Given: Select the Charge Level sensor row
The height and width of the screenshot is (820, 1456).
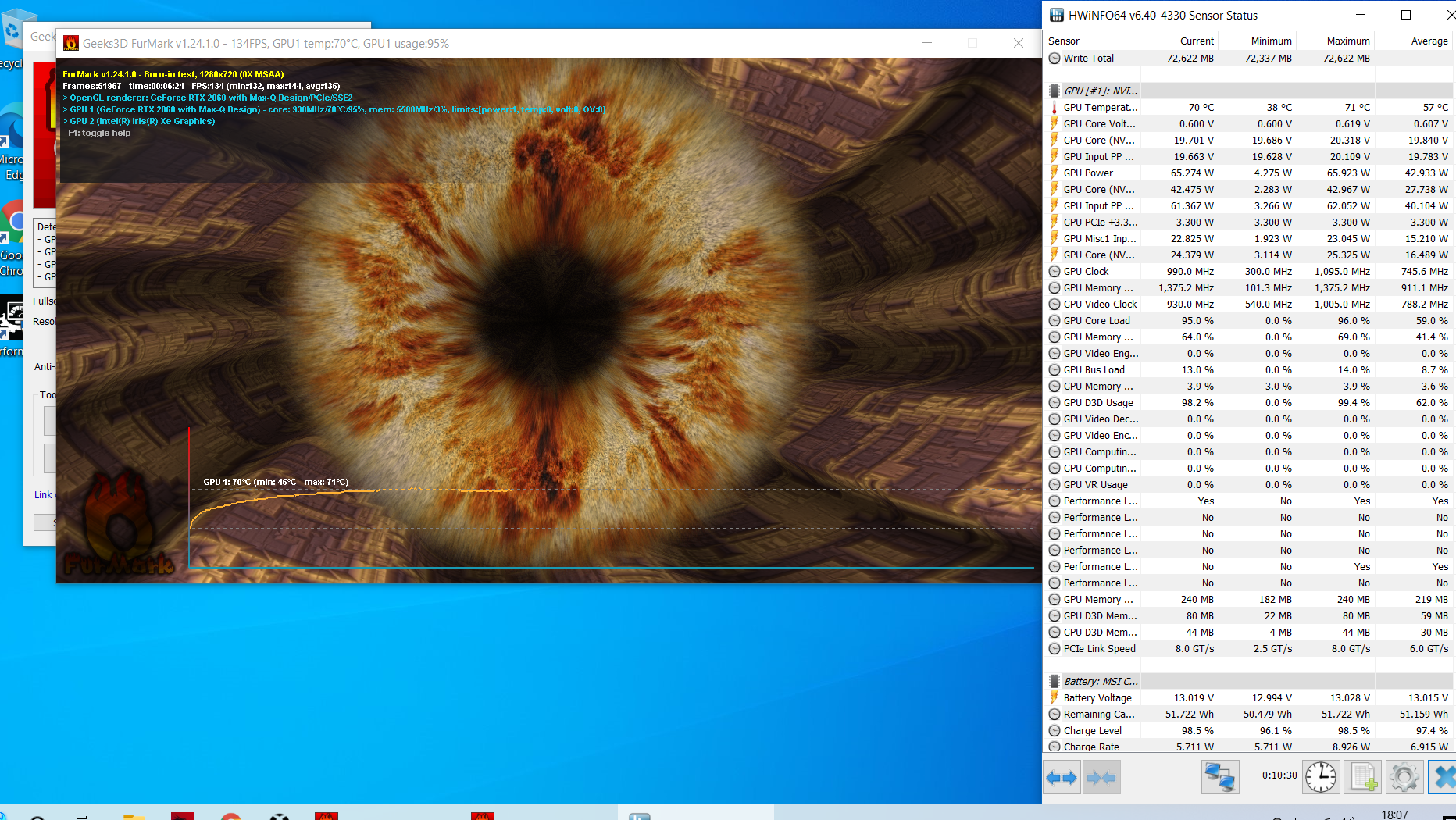Looking at the screenshot, I should tap(1248, 731).
